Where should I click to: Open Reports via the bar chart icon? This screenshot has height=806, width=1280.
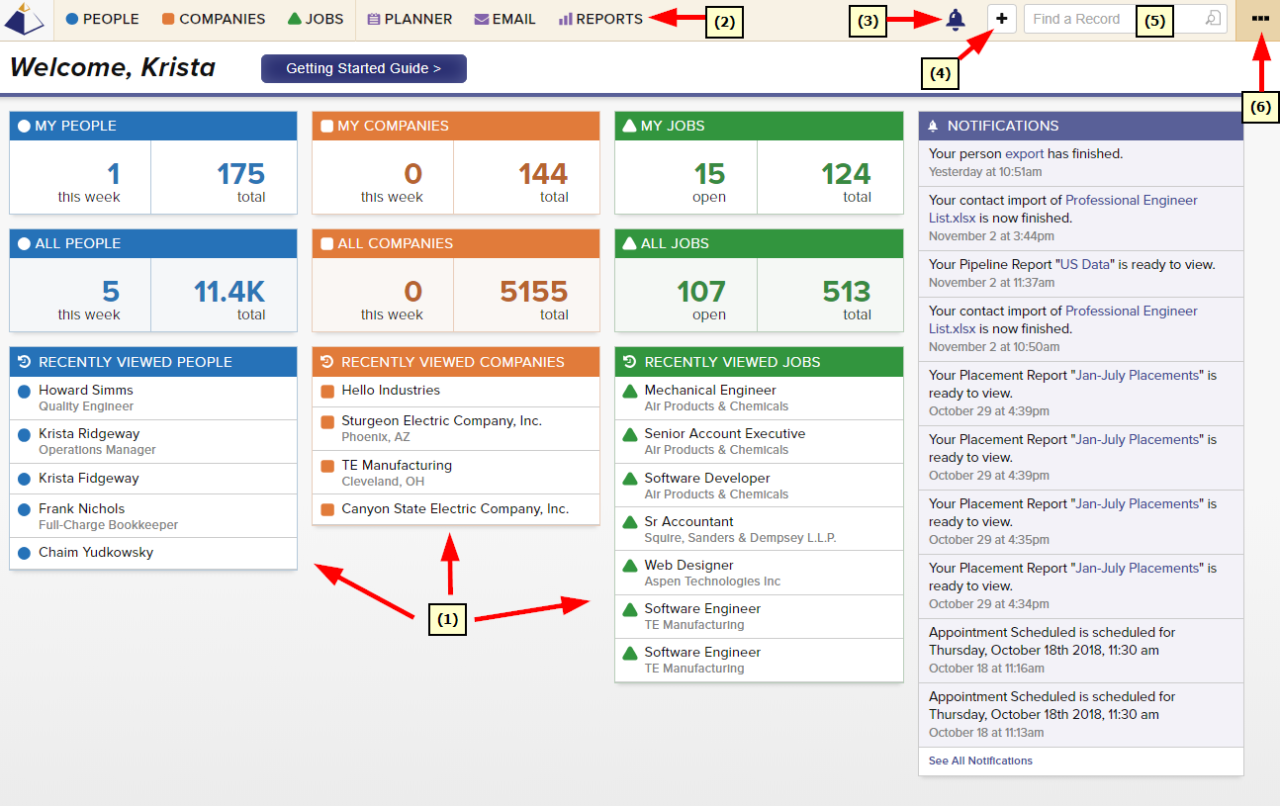pyautogui.click(x=567, y=18)
